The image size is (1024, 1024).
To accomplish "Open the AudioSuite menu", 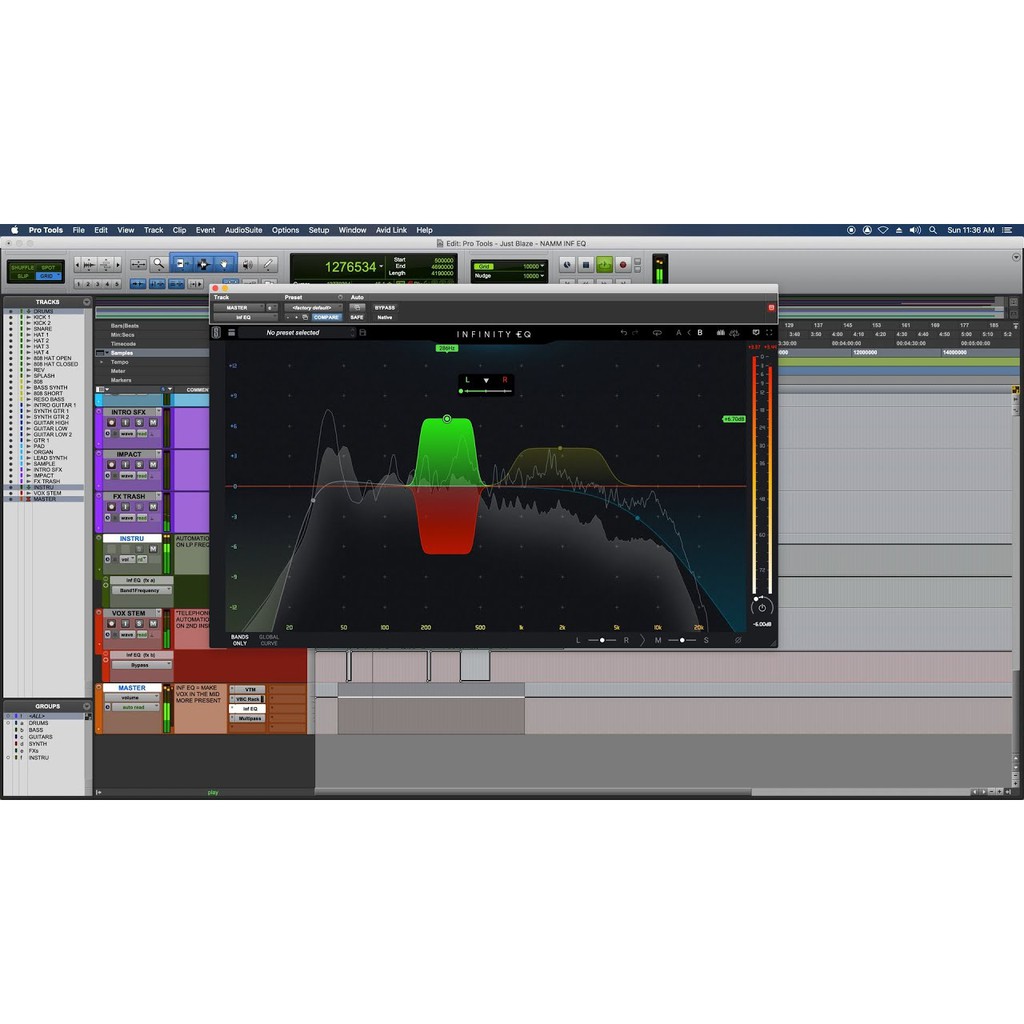I will click(244, 230).
